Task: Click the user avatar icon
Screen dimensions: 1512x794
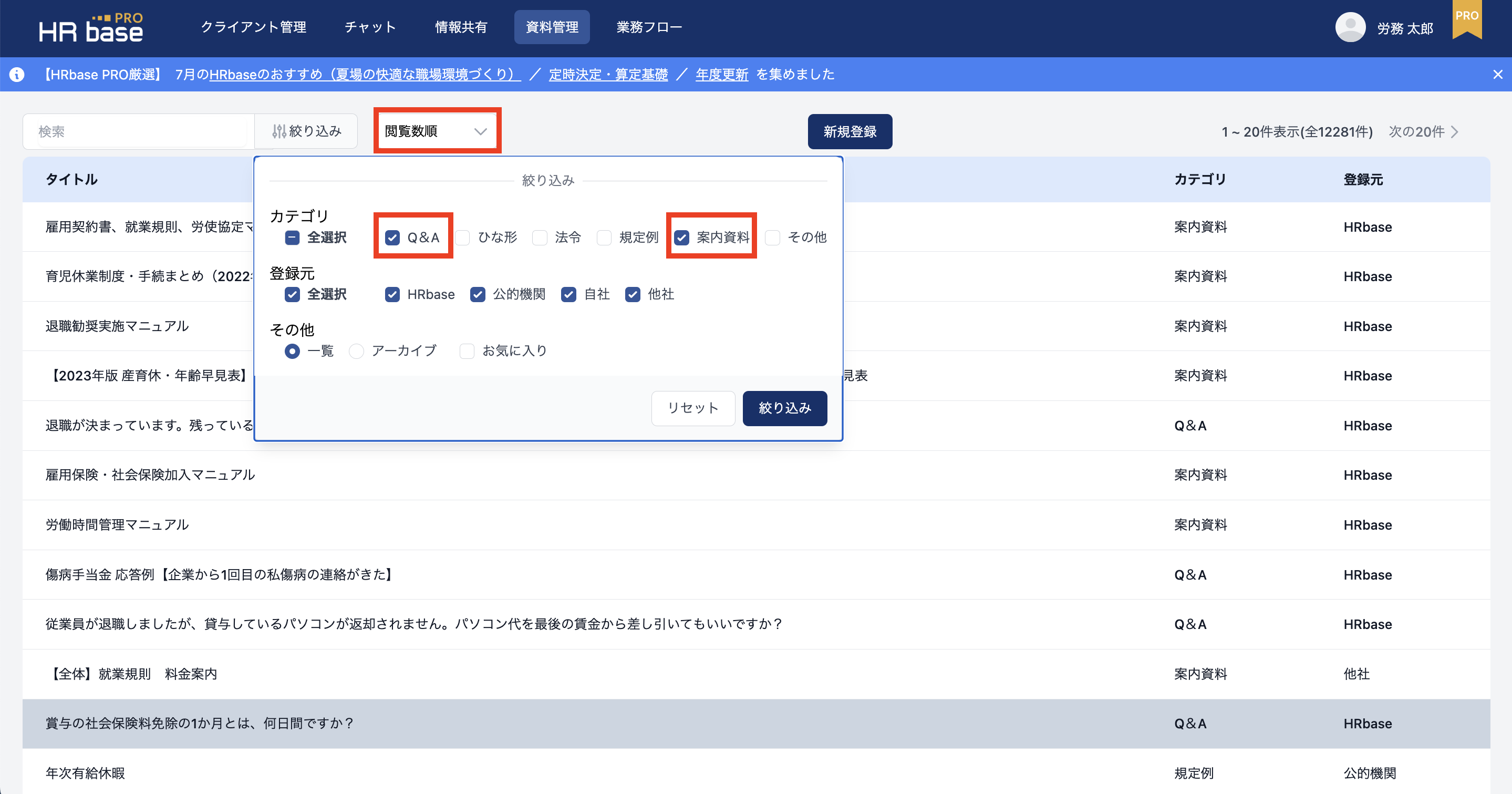Action: [x=1350, y=28]
